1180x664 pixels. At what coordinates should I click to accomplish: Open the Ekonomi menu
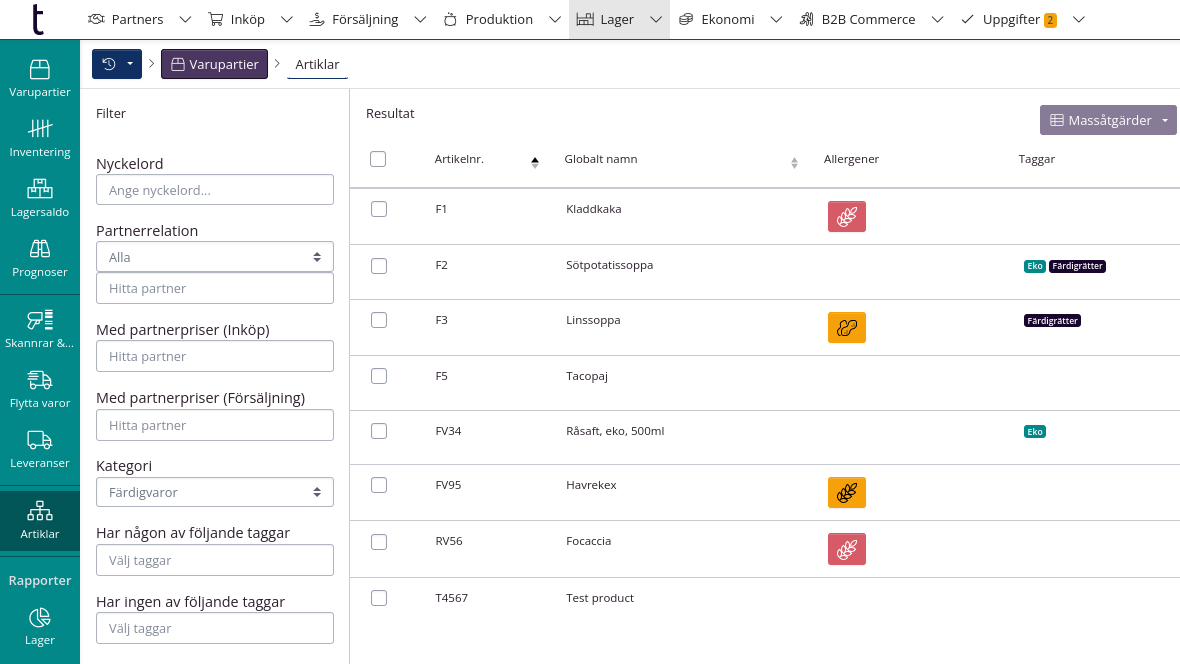(x=716, y=19)
